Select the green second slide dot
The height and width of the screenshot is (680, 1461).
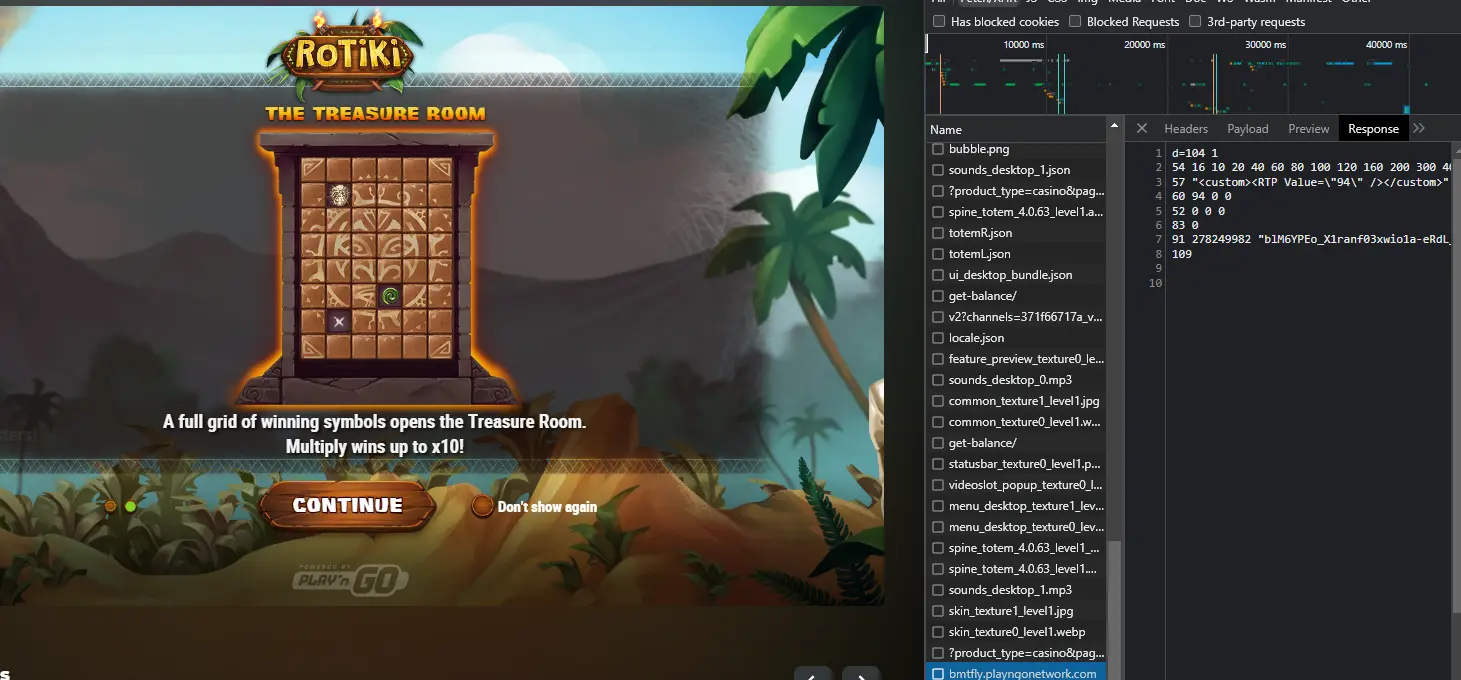[131, 506]
